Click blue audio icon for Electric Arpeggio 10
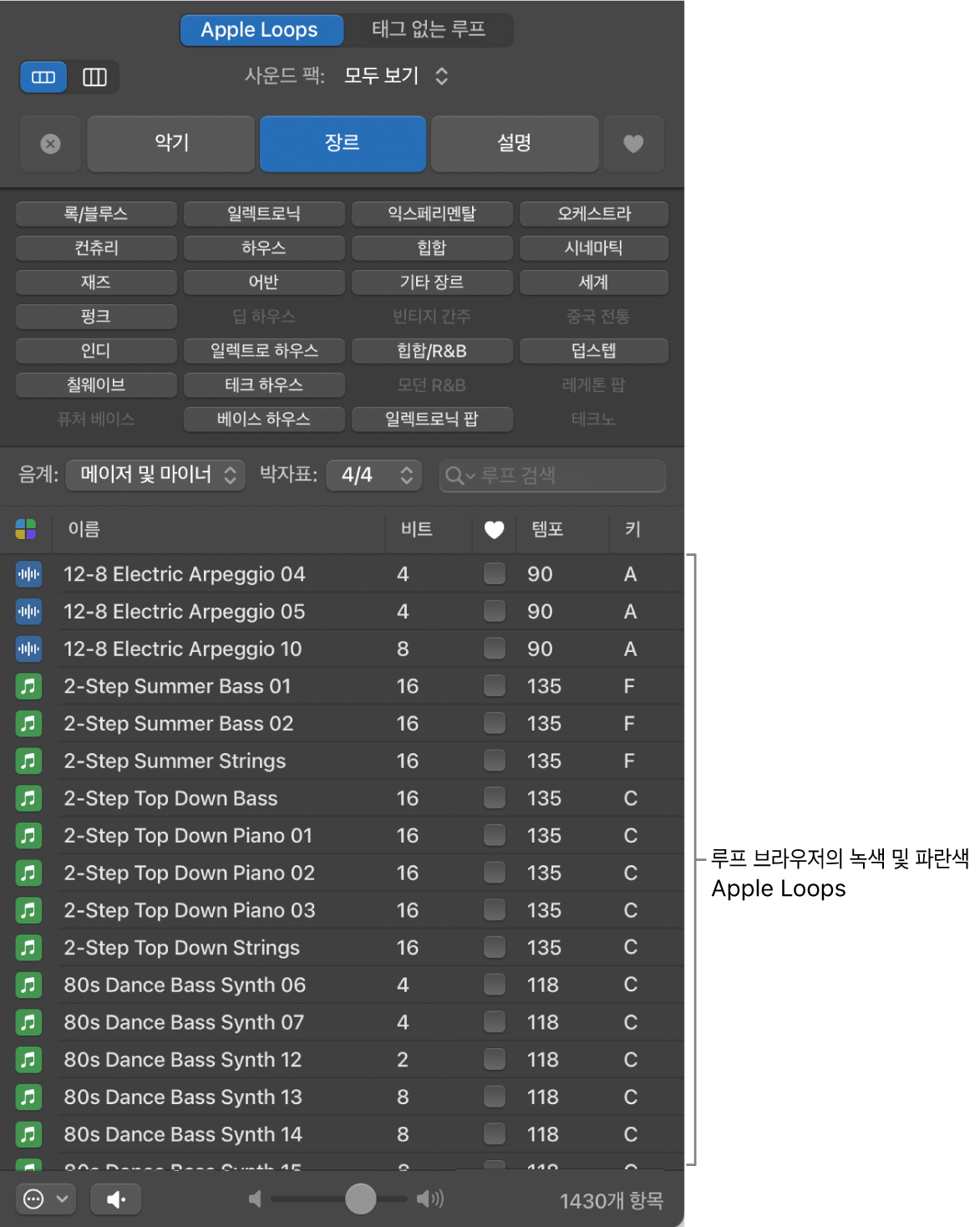This screenshot has width=980, height=1227. tap(28, 649)
